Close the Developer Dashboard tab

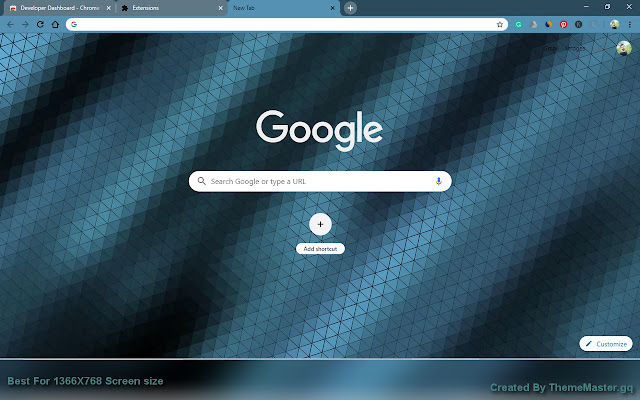pos(109,8)
